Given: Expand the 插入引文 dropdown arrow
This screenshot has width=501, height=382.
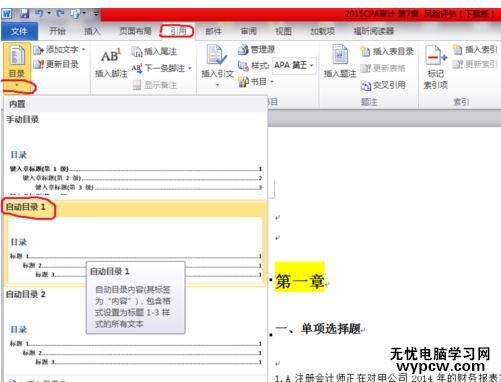Looking at the screenshot, I should coord(217,85).
